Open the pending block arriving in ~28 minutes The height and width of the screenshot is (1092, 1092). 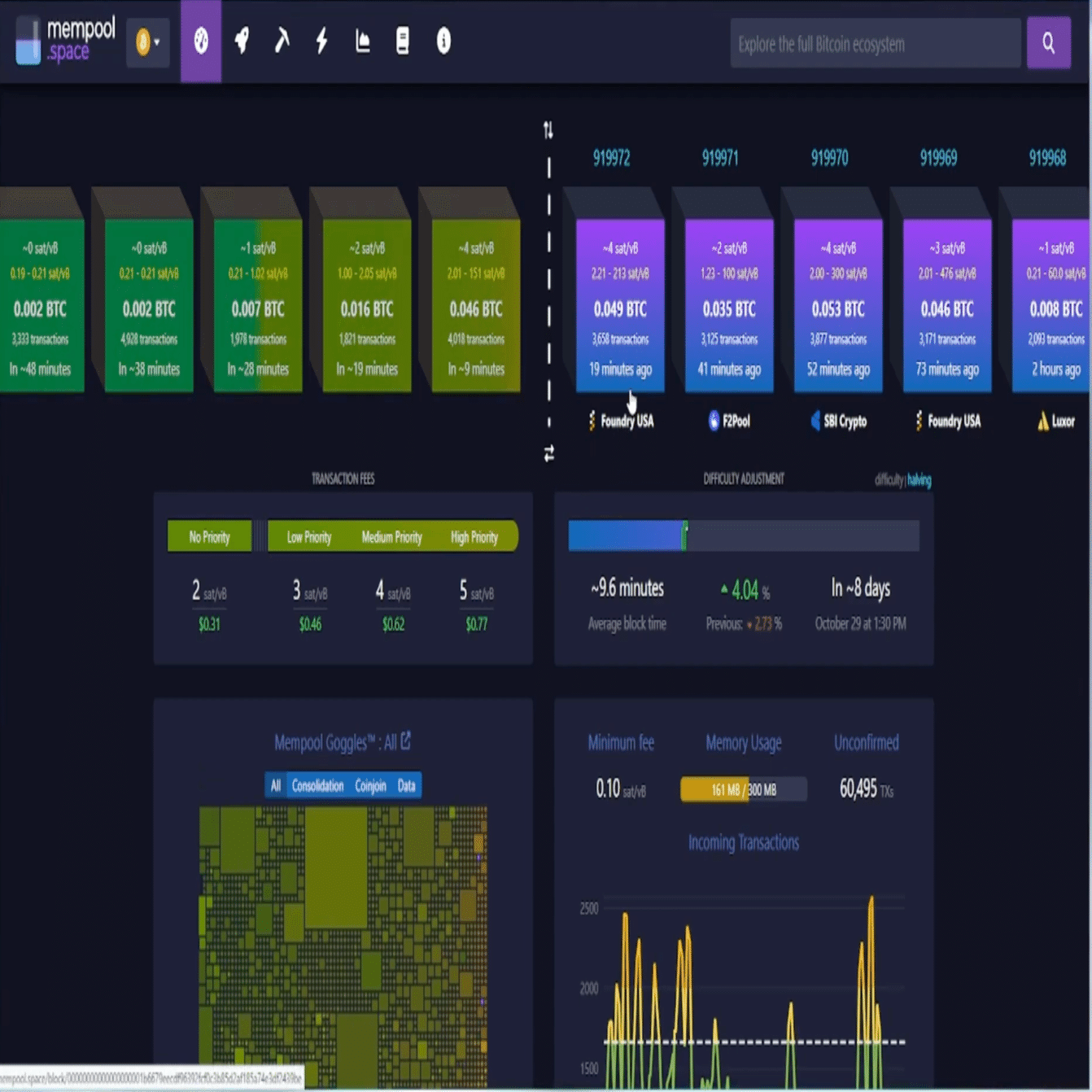[258, 305]
